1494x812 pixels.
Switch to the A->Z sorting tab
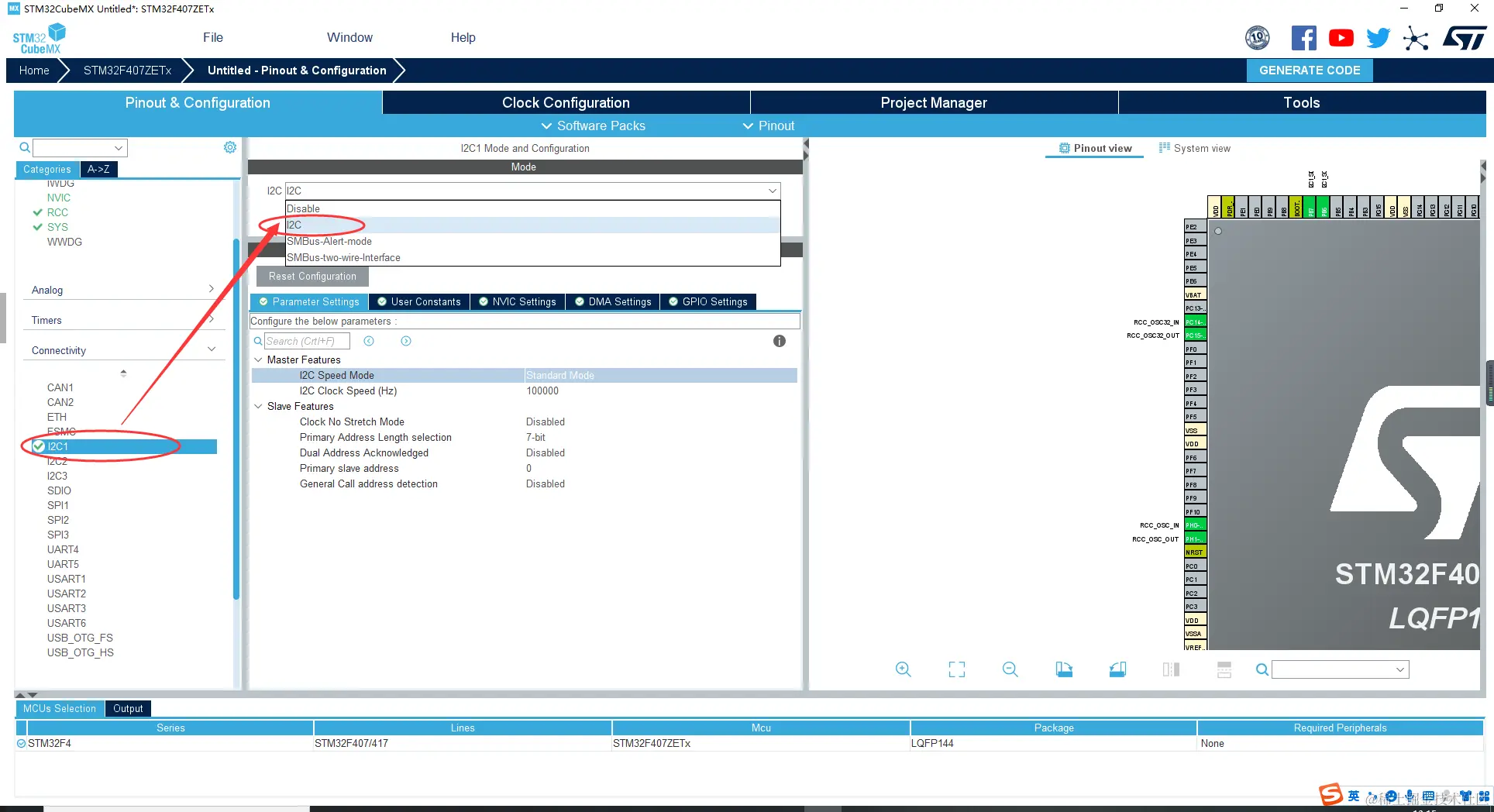[98, 169]
